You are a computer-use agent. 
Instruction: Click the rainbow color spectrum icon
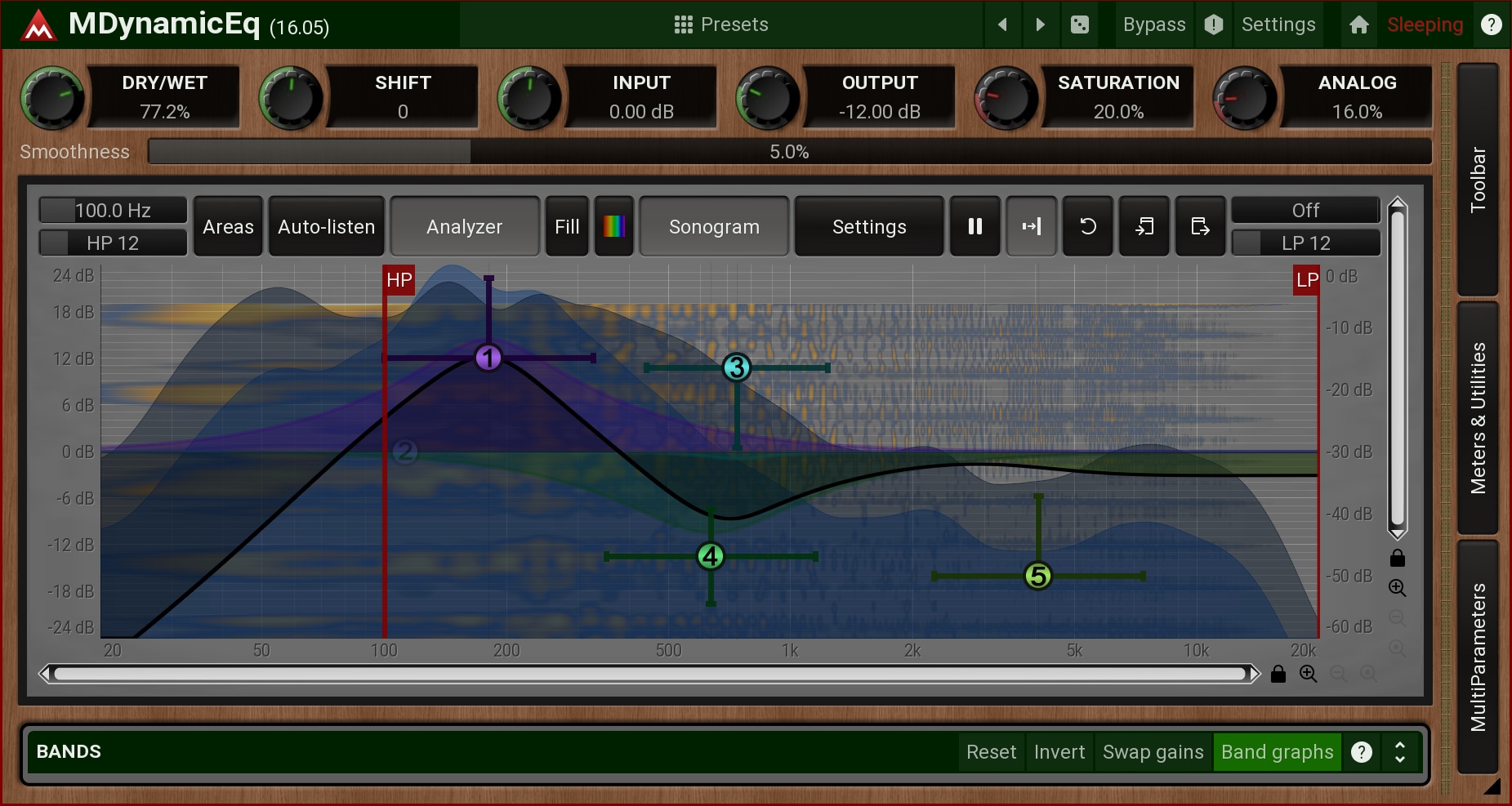pos(614,227)
